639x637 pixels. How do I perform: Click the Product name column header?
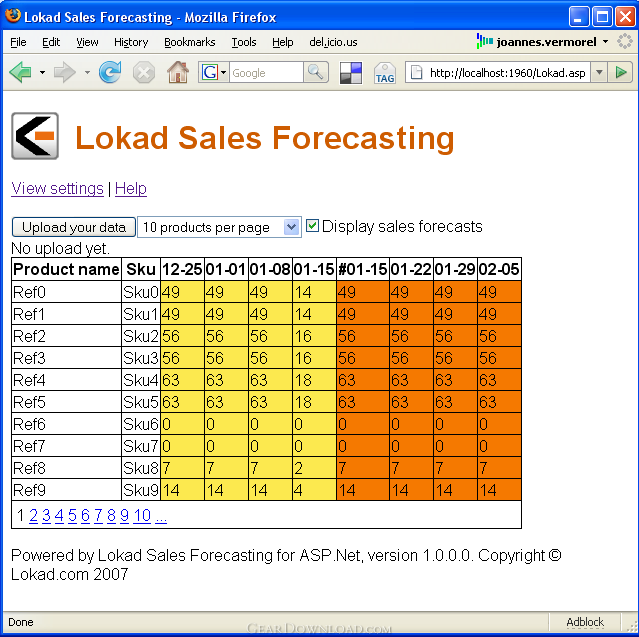(66, 269)
